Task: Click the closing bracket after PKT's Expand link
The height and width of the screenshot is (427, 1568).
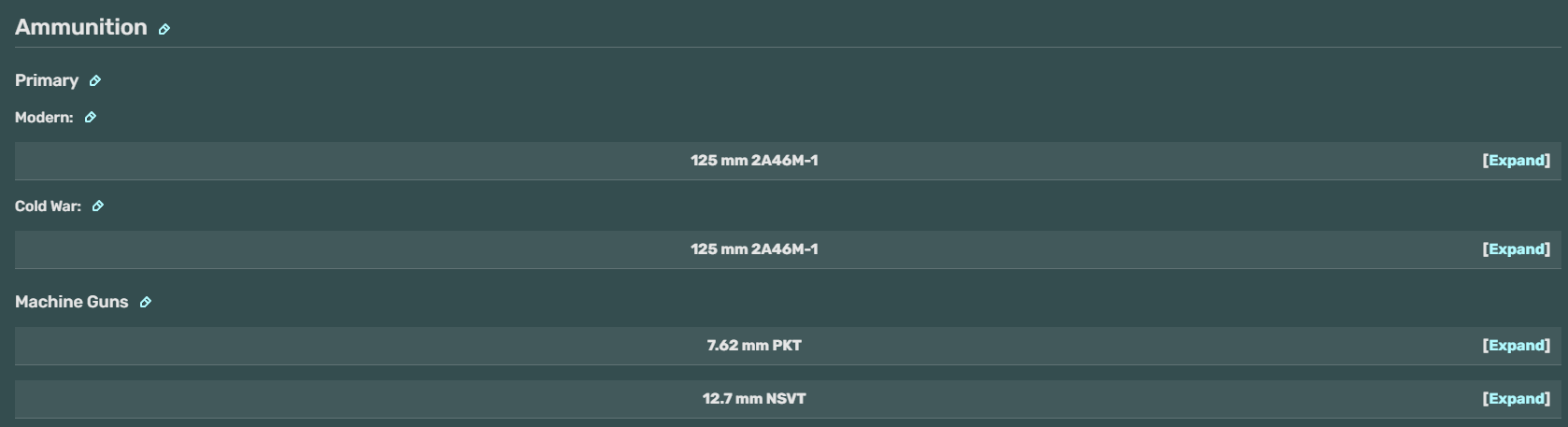Action: [x=1547, y=346]
